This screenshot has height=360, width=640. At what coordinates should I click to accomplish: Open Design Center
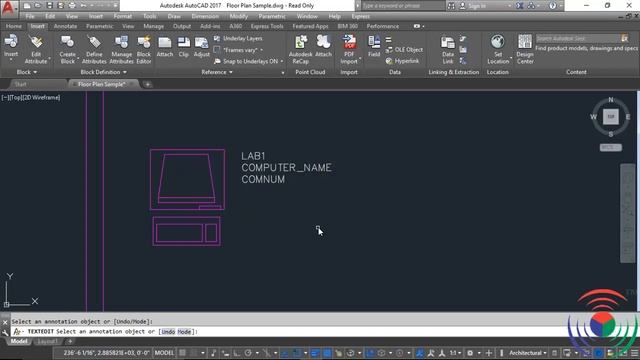[525, 49]
